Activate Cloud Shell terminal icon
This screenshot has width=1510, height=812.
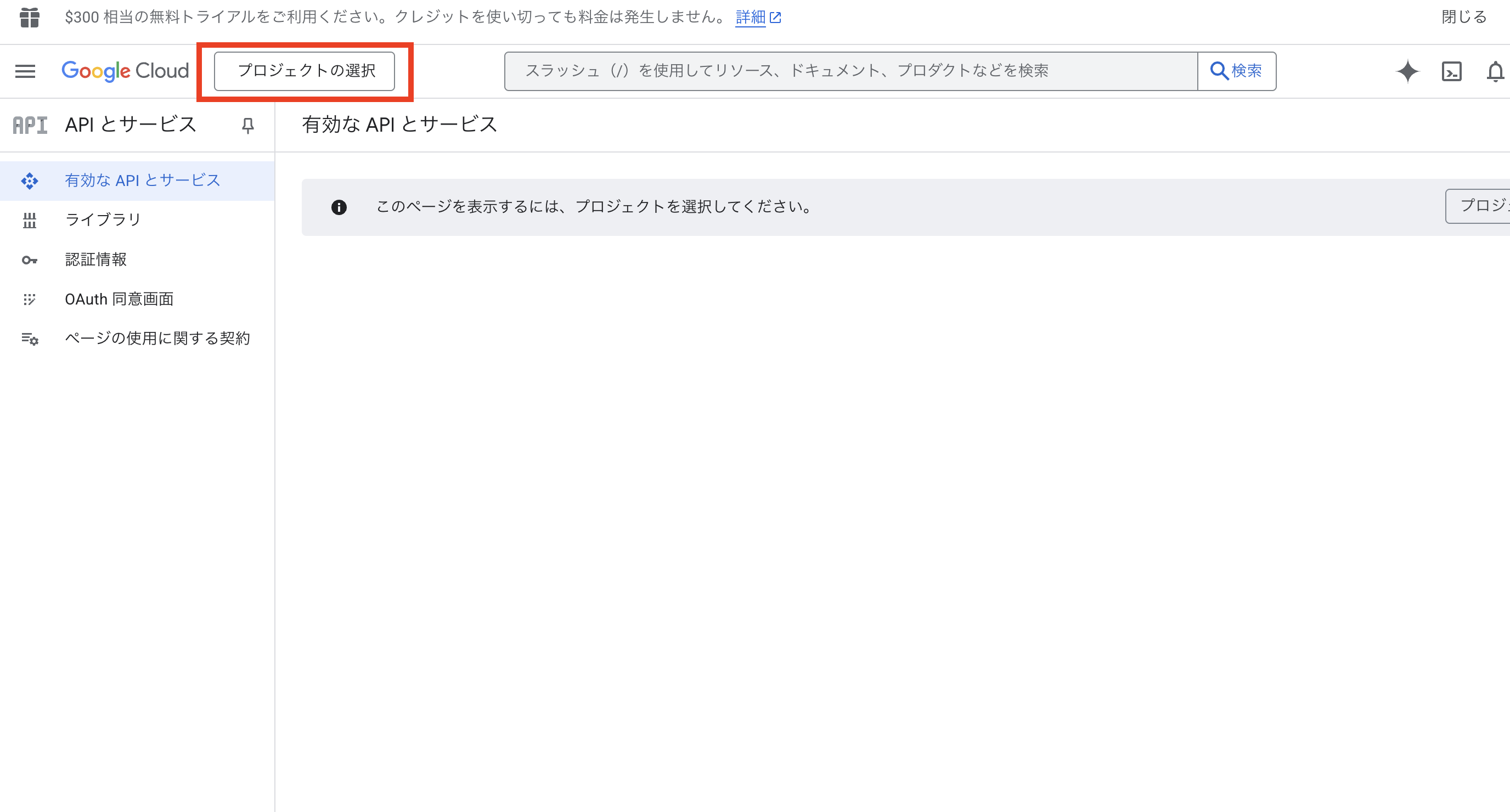[1451, 71]
